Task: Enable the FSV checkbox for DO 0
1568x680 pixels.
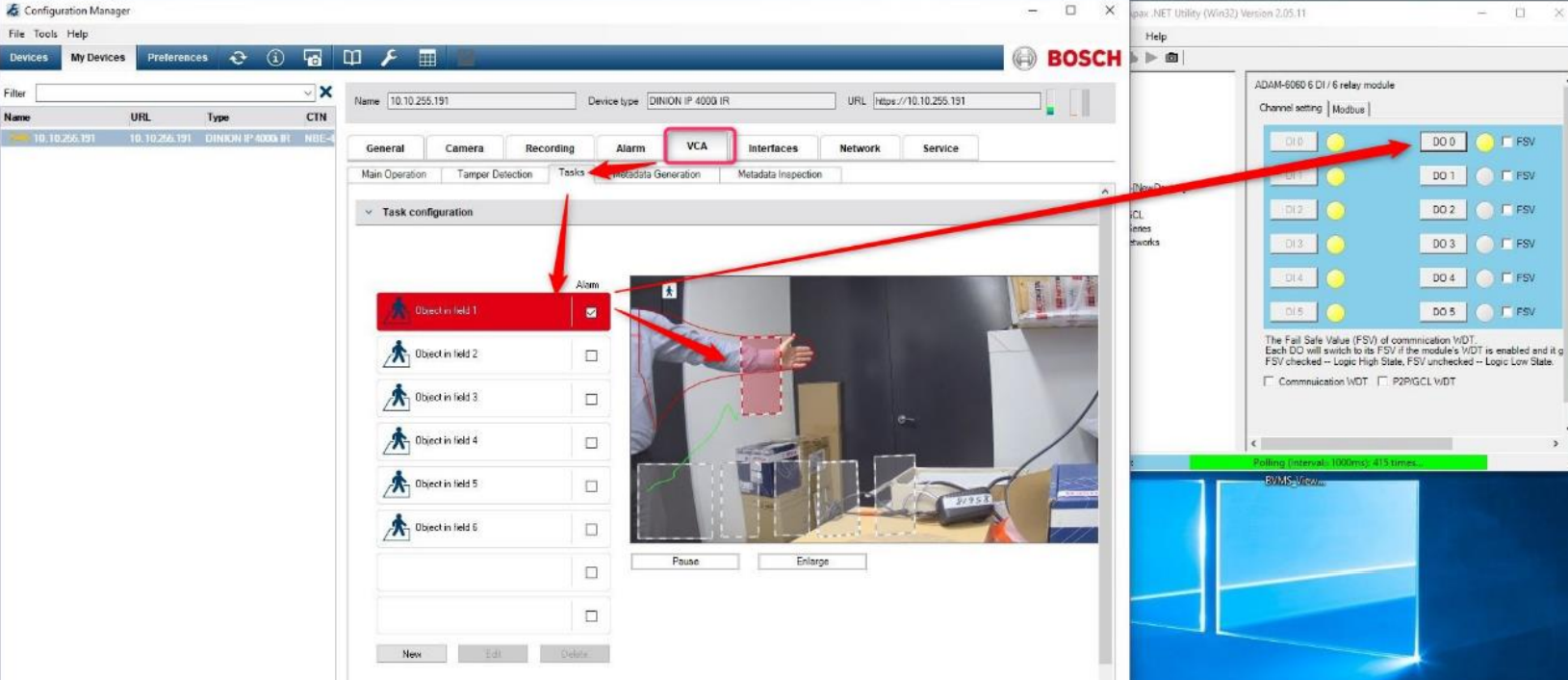Action: point(1507,142)
